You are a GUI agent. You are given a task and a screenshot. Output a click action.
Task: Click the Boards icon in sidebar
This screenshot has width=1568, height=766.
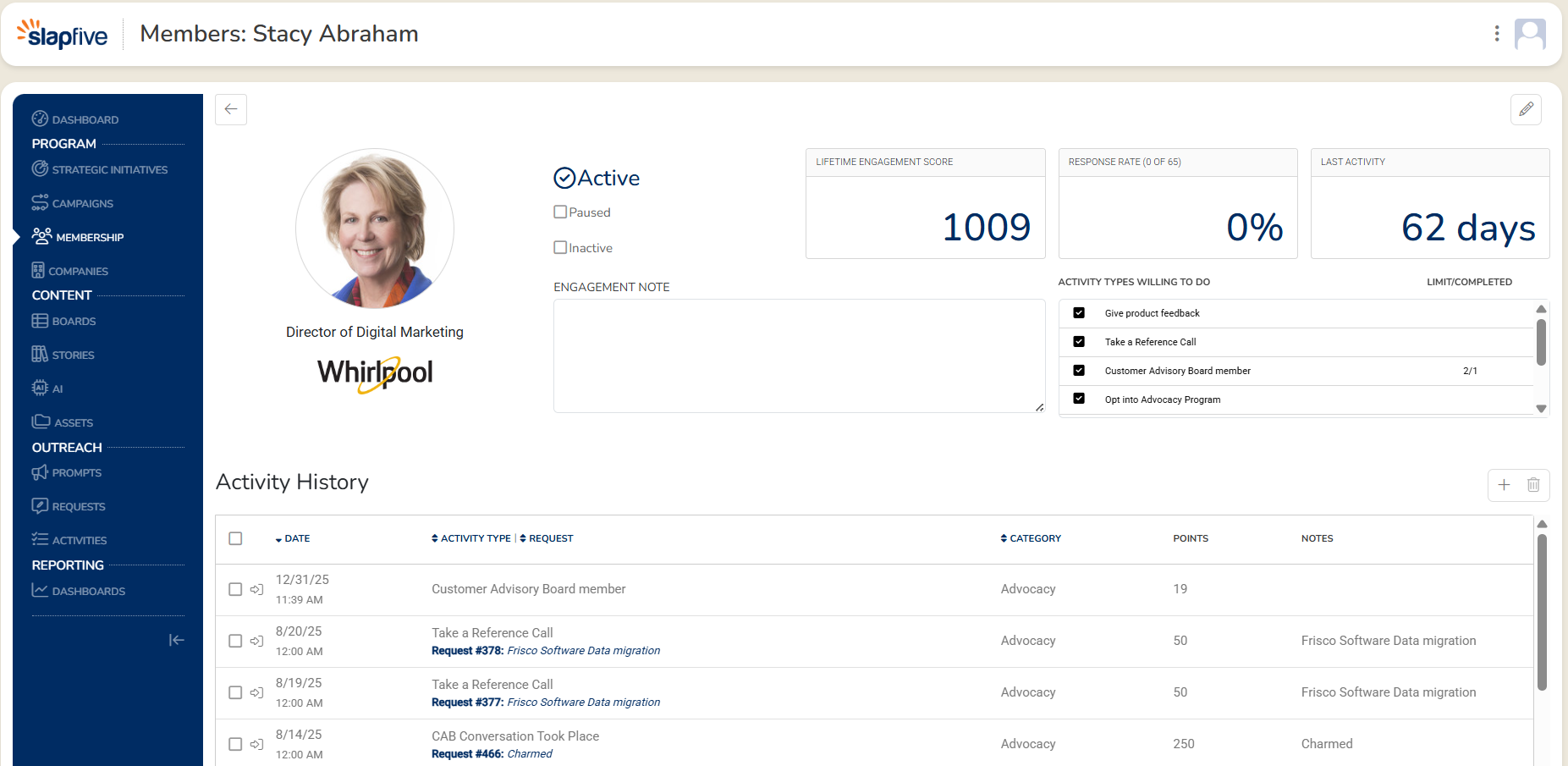[x=40, y=321]
